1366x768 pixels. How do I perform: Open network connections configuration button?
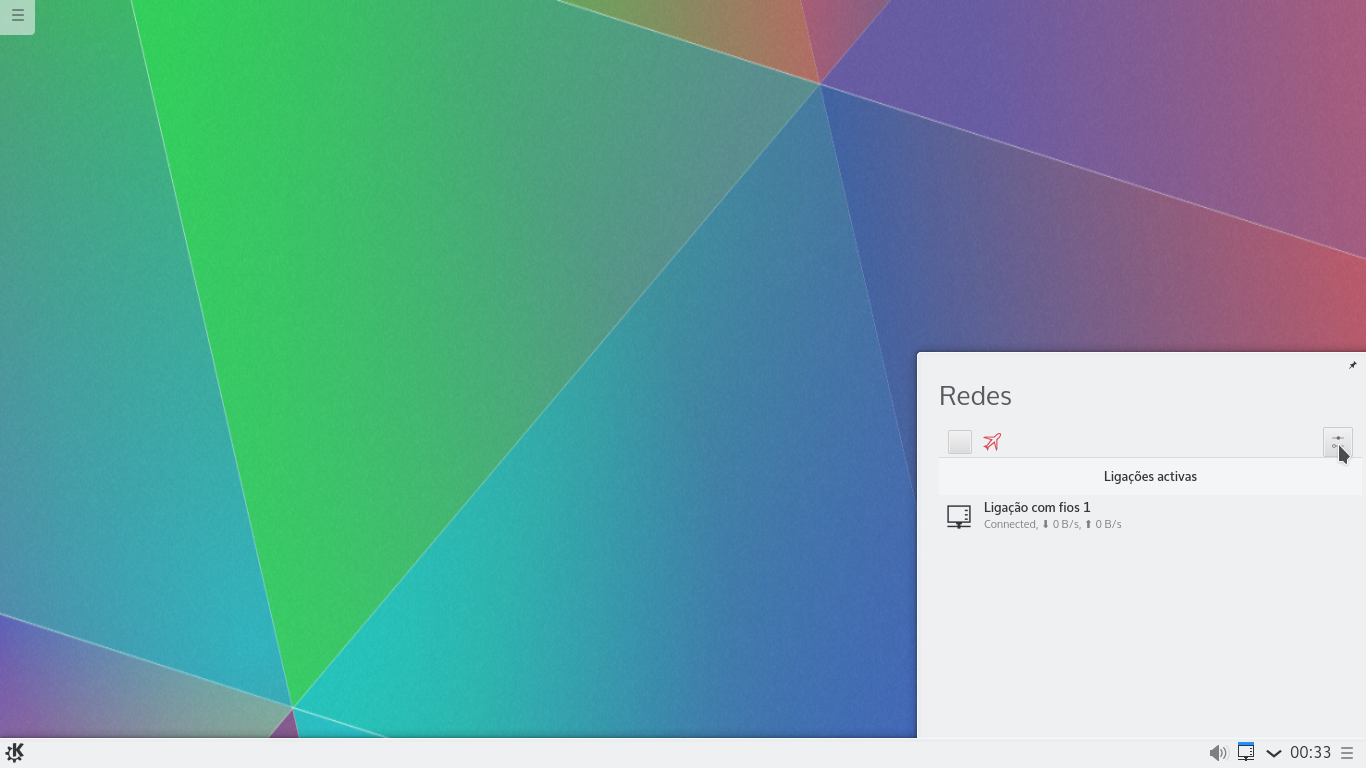(x=1337, y=442)
